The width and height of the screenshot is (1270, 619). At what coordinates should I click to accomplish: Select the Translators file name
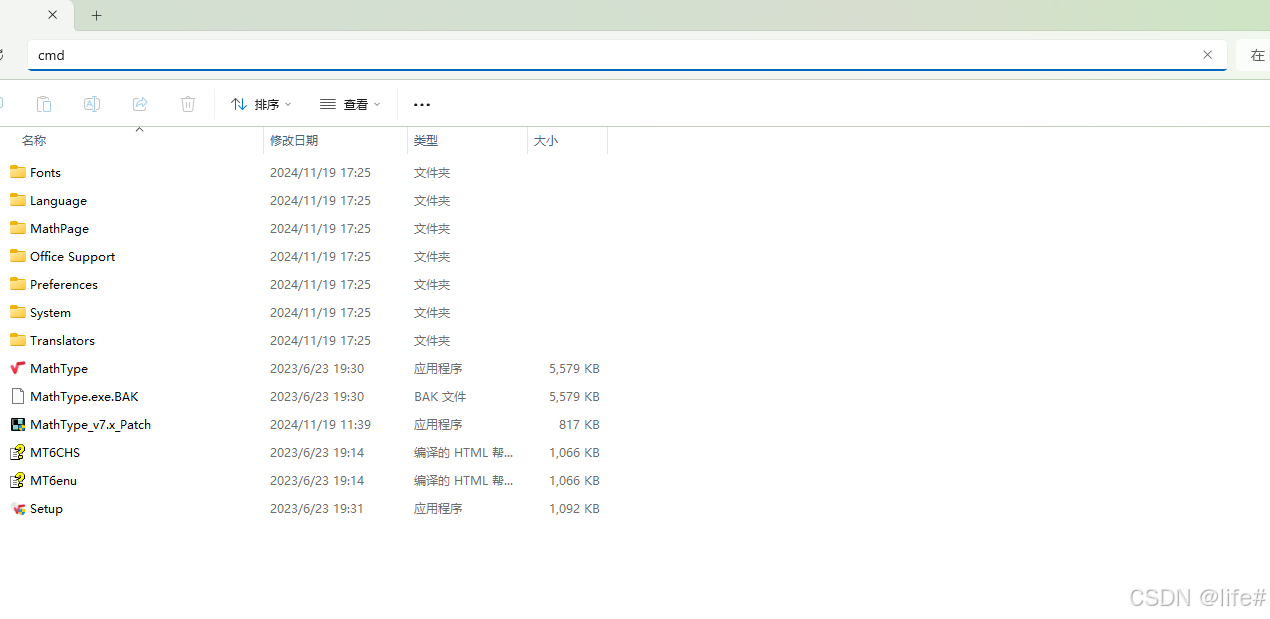(x=62, y=341)
